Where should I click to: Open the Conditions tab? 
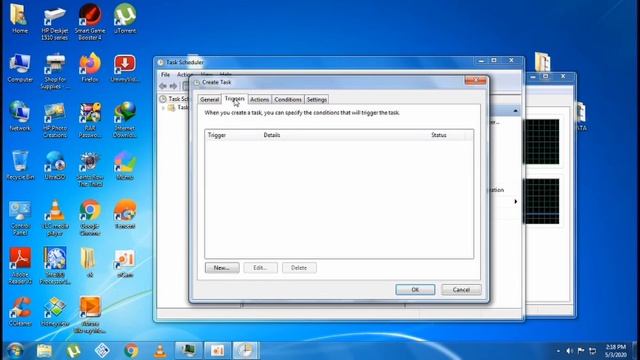pyautogui.click(x=288, y=100)
